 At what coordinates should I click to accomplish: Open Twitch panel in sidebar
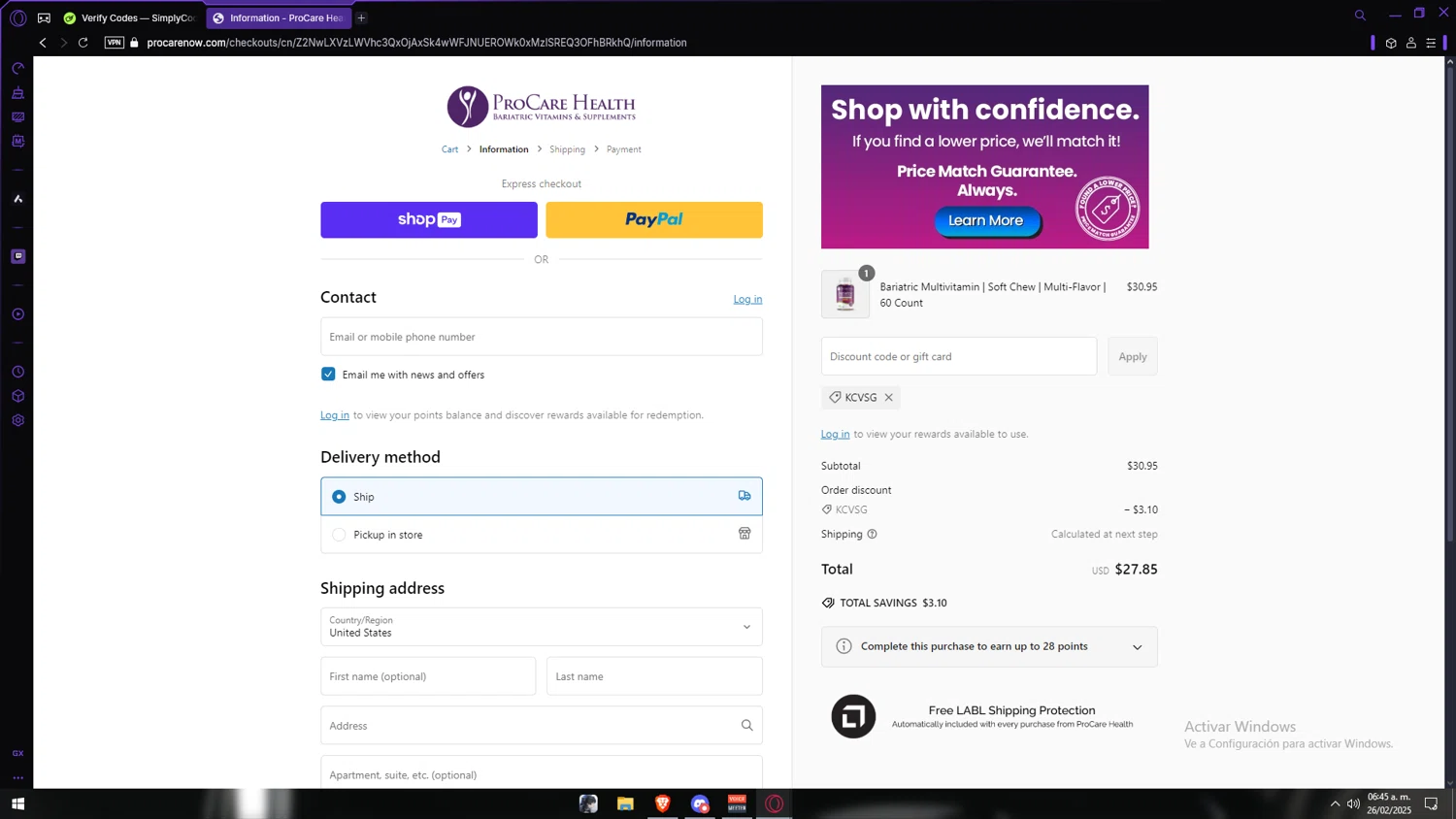pos(17,256)
